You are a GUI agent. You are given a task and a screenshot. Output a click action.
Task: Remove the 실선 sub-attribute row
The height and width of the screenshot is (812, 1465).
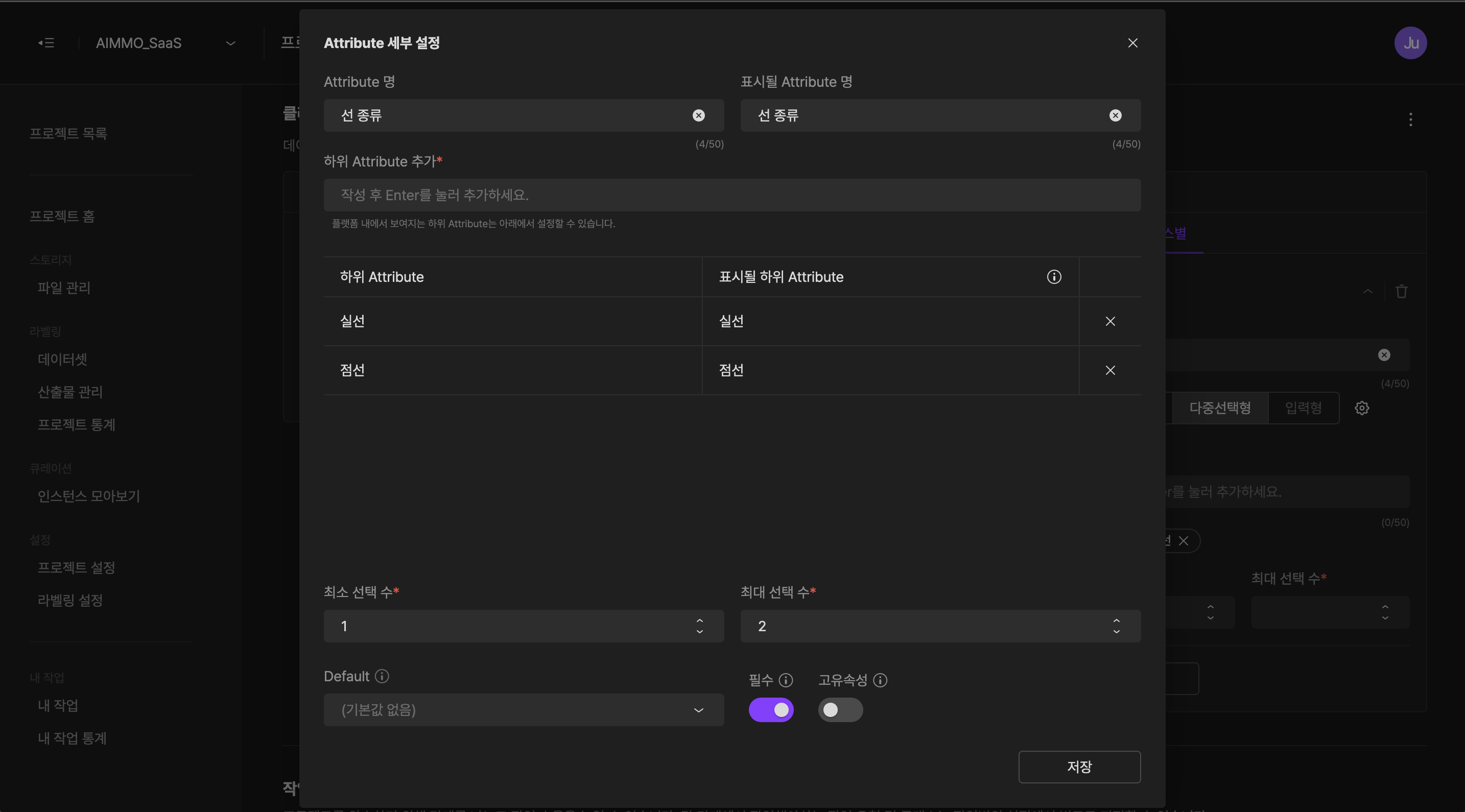pyautogui.click(x=1110, y=321)
